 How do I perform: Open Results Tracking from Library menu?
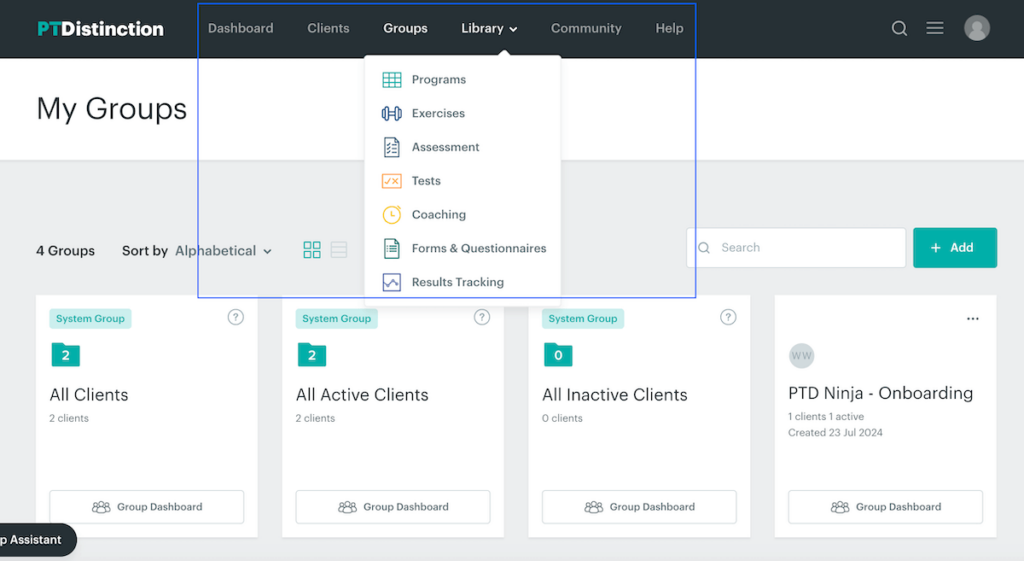click(457, 282)
